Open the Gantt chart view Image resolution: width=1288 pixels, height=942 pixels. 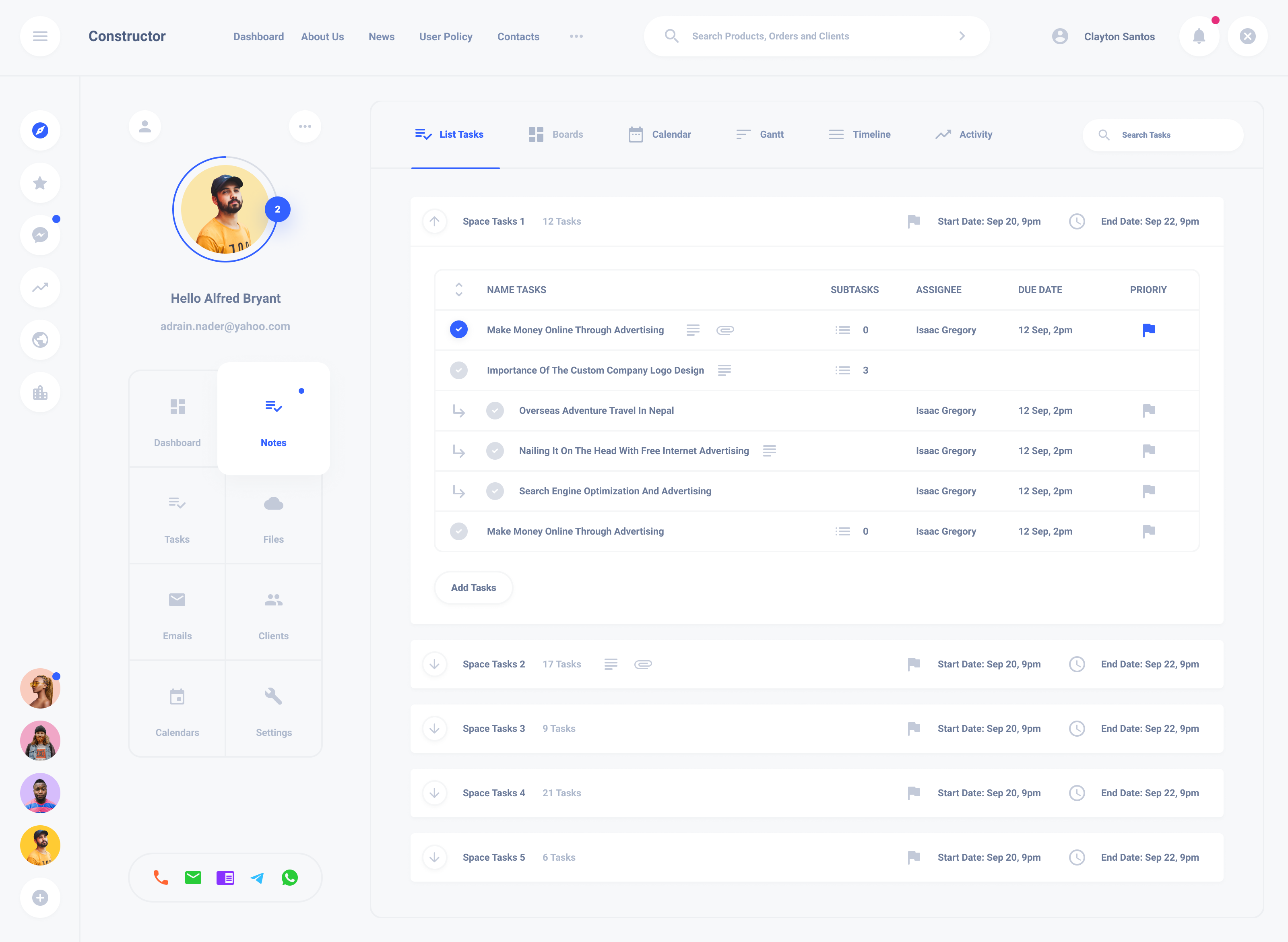coord(743,134)
